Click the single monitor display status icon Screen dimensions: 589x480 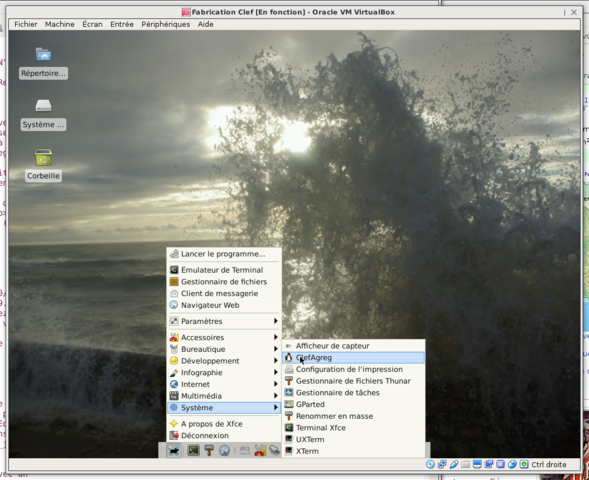pyautogui.click(x=477, y=464)
